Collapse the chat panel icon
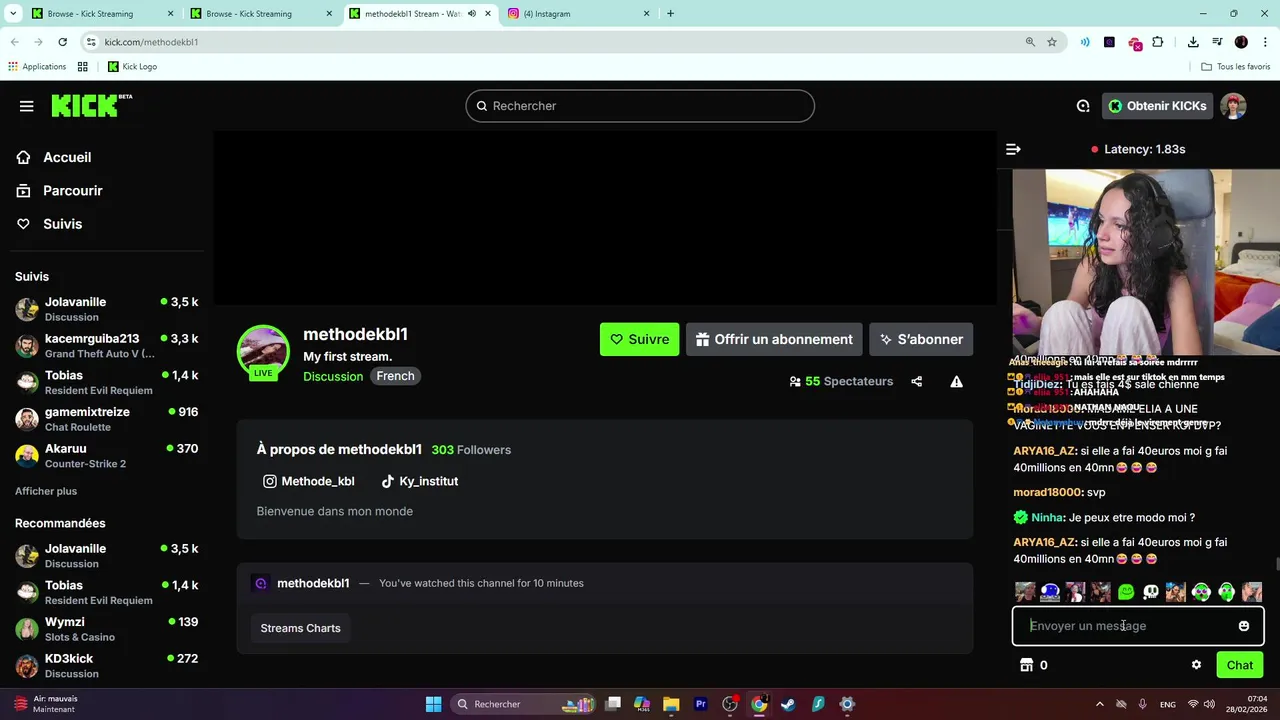The height and width of the screenshot is (720, 1280). pyautogui.click(x=1013, y=149)
